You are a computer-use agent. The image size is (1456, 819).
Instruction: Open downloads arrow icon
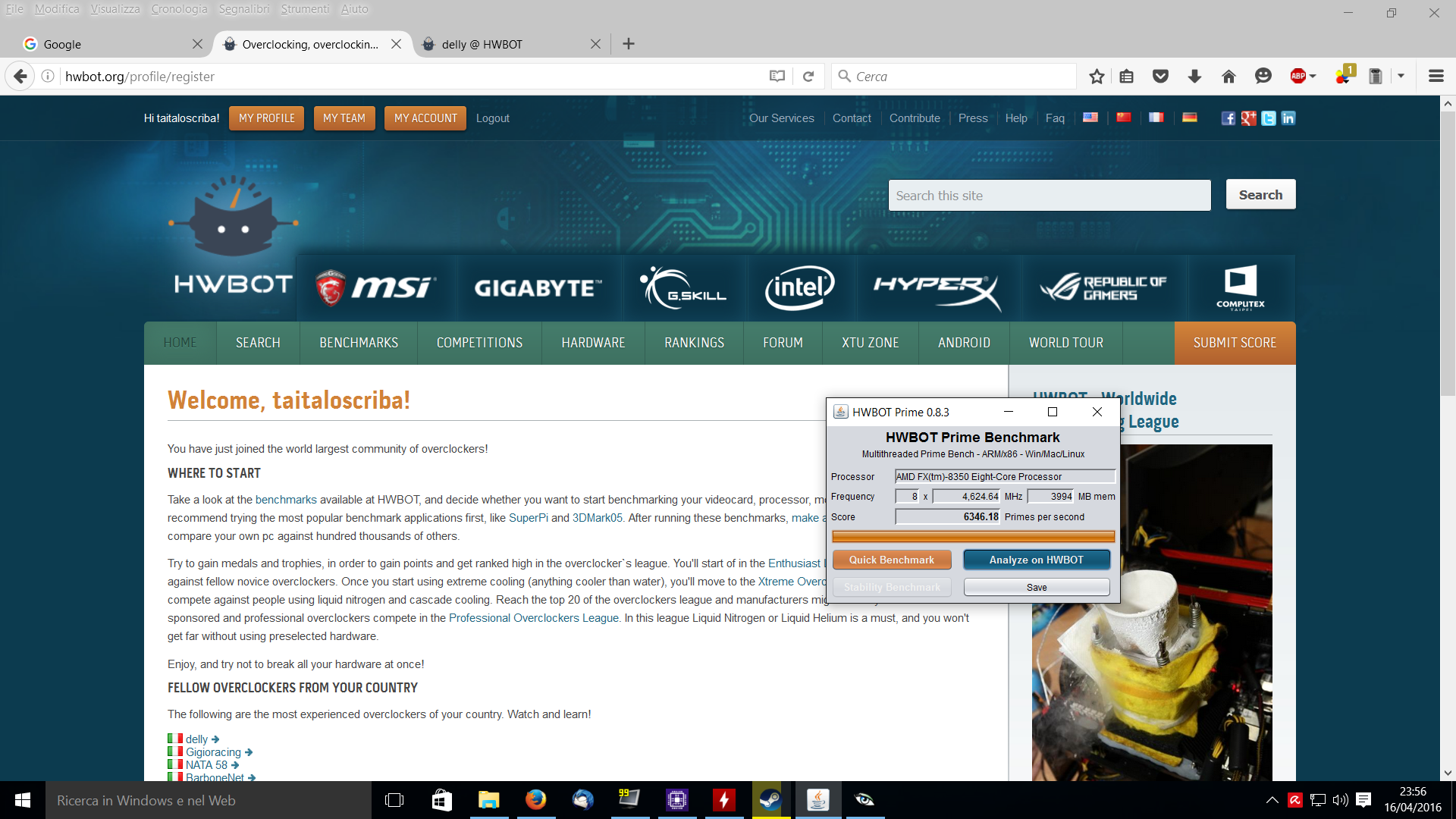tap(1194, 76)
